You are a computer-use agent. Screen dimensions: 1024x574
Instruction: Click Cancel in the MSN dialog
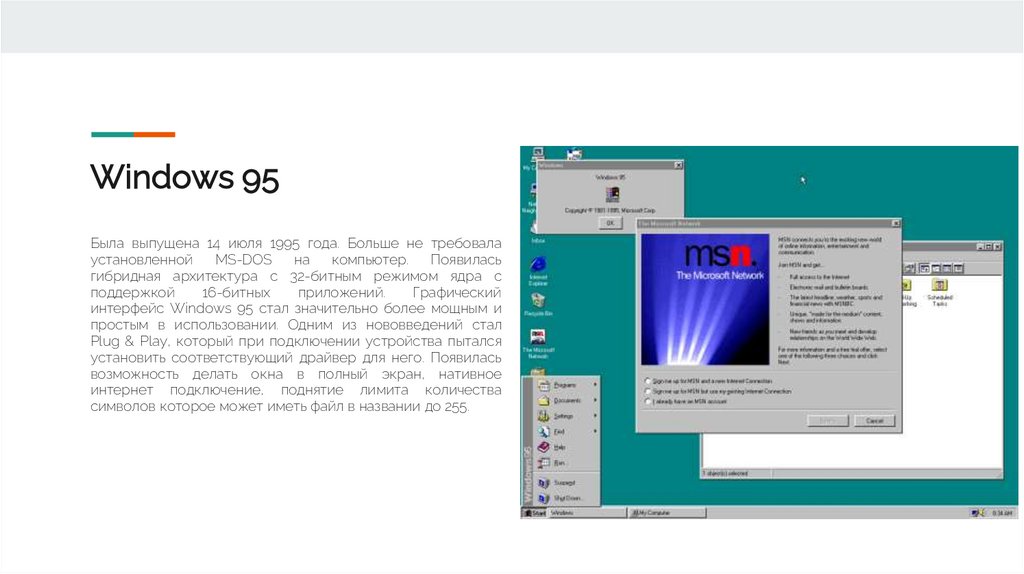tap(874, 421)
